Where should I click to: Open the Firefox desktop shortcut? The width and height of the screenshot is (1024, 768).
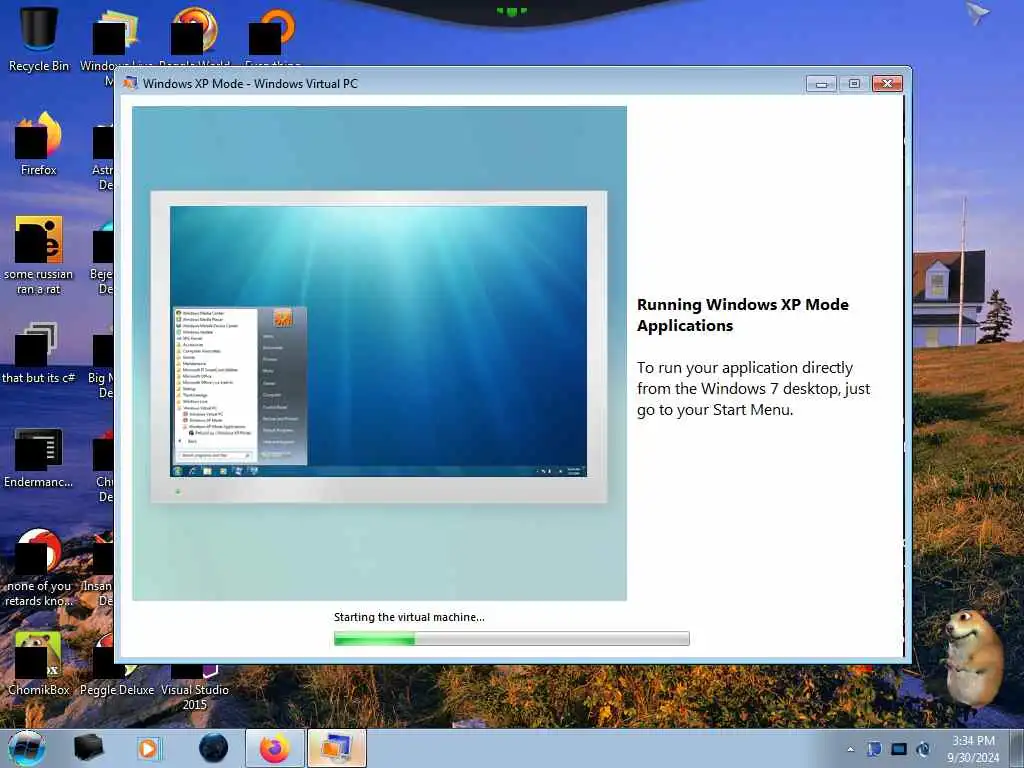(x=39, y=142)
